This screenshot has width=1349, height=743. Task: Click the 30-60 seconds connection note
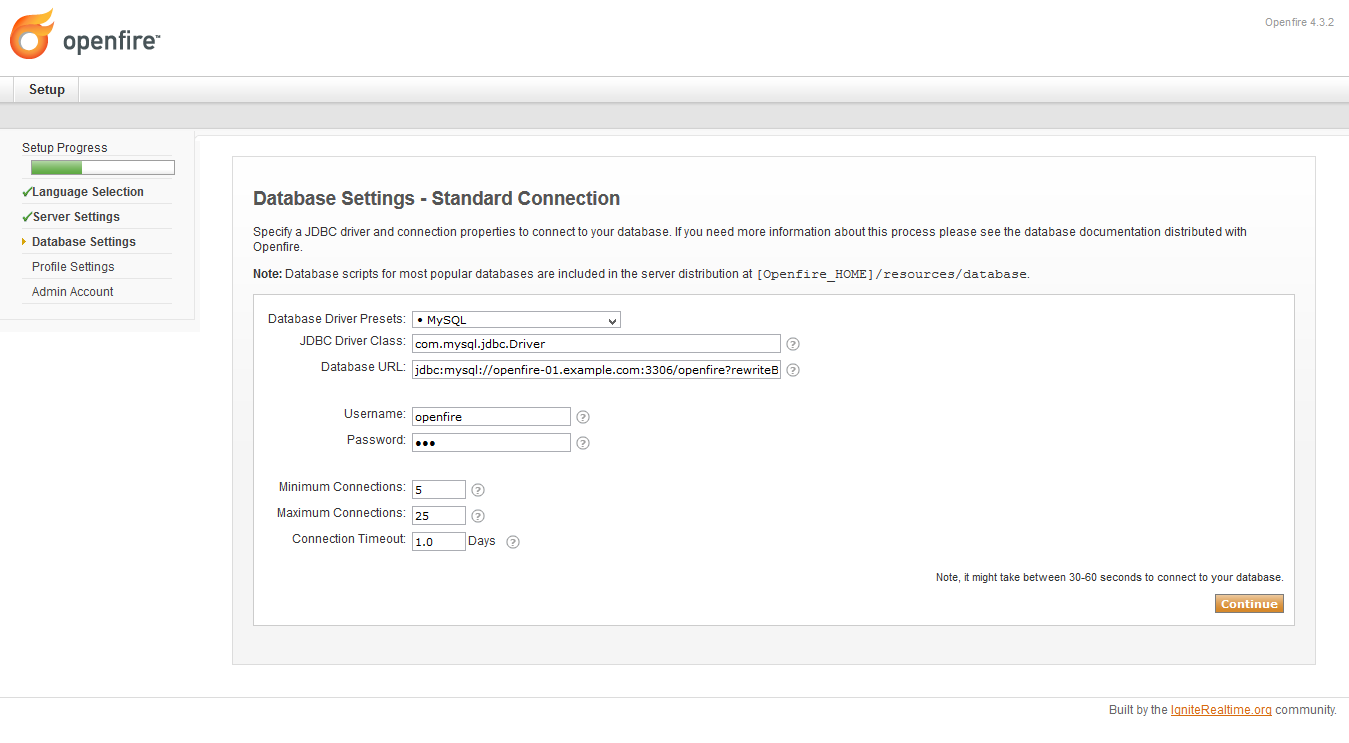(x=1109, y=578)
